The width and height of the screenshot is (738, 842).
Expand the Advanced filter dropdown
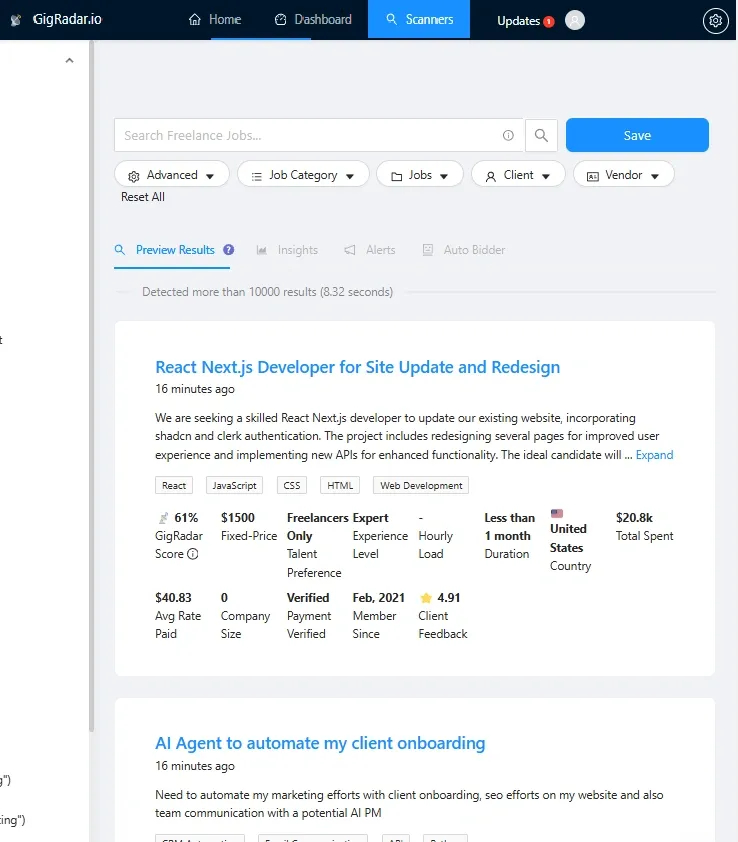(172, 175)
